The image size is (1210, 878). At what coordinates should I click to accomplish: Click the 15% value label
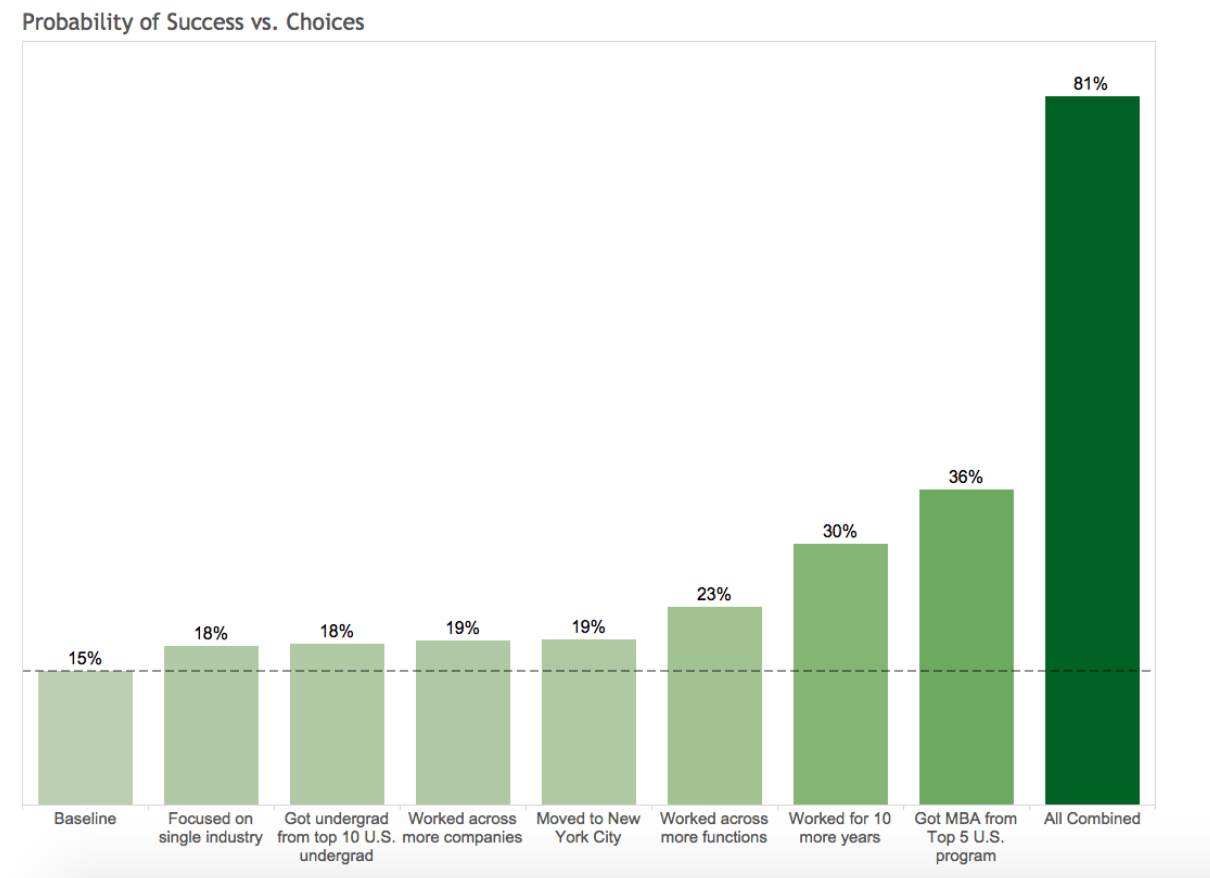coord(85,659)
